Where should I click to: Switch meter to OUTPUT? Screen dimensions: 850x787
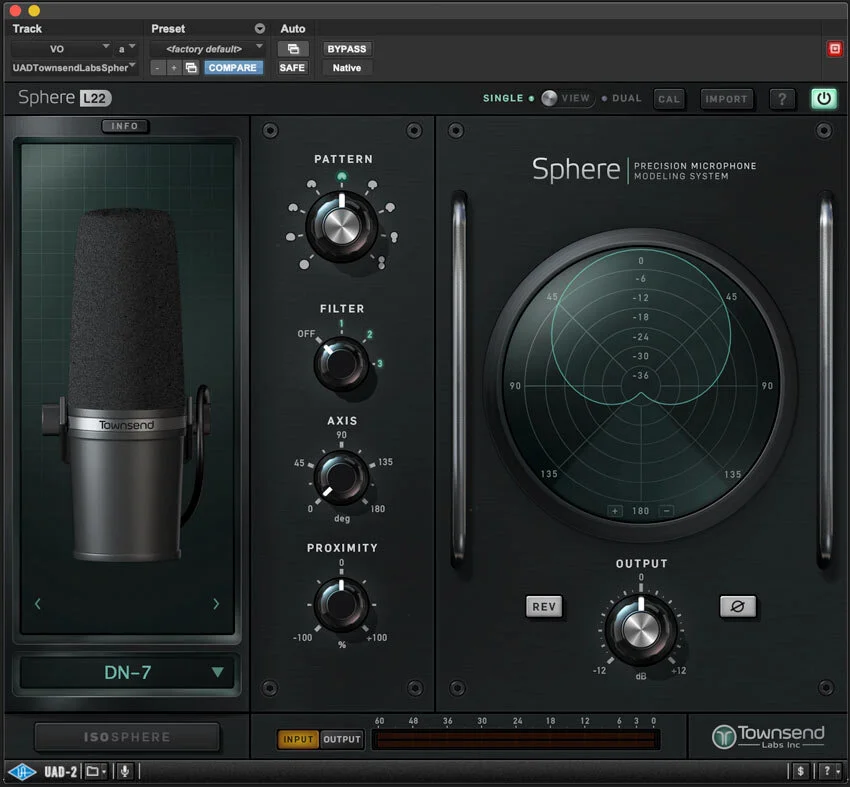342,739
